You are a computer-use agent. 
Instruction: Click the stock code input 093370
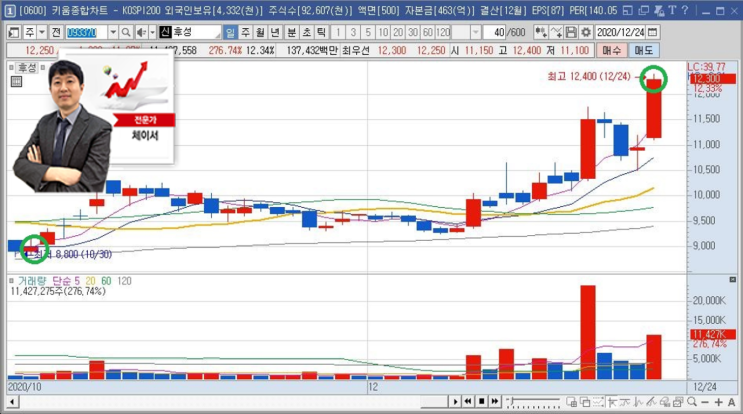[x=87, y=32]
